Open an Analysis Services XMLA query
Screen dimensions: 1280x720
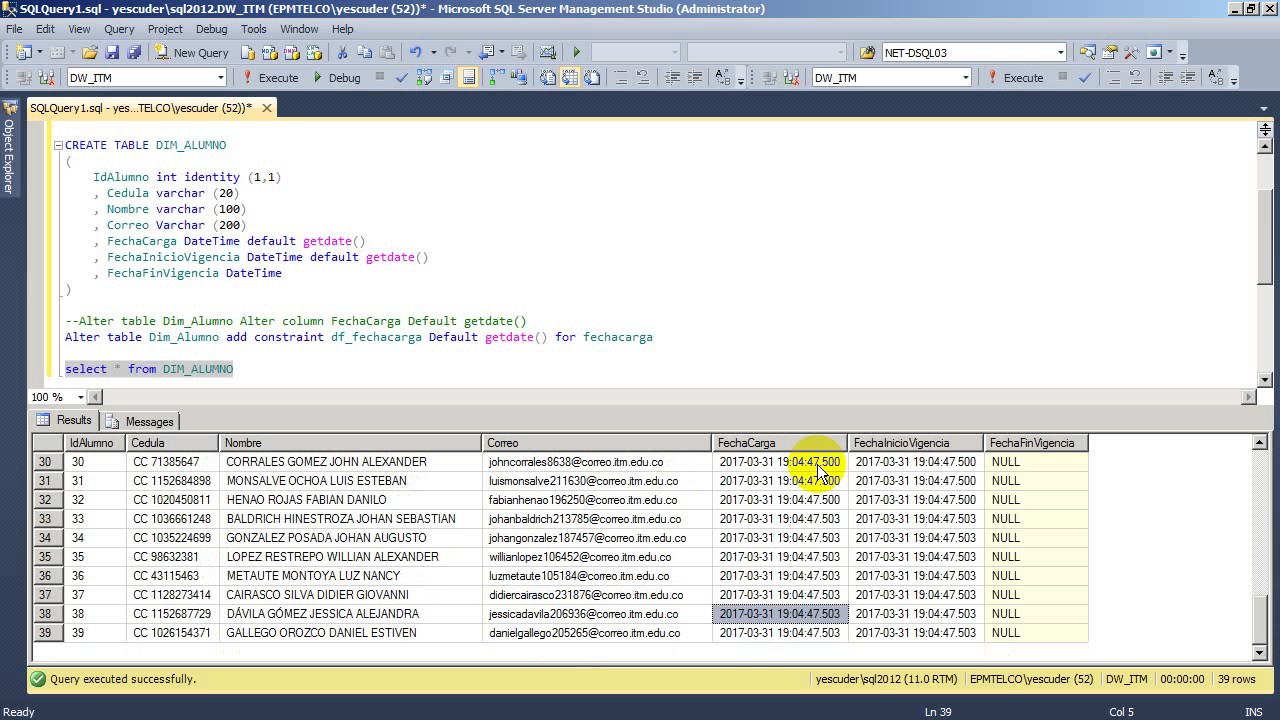coord(314,52)
